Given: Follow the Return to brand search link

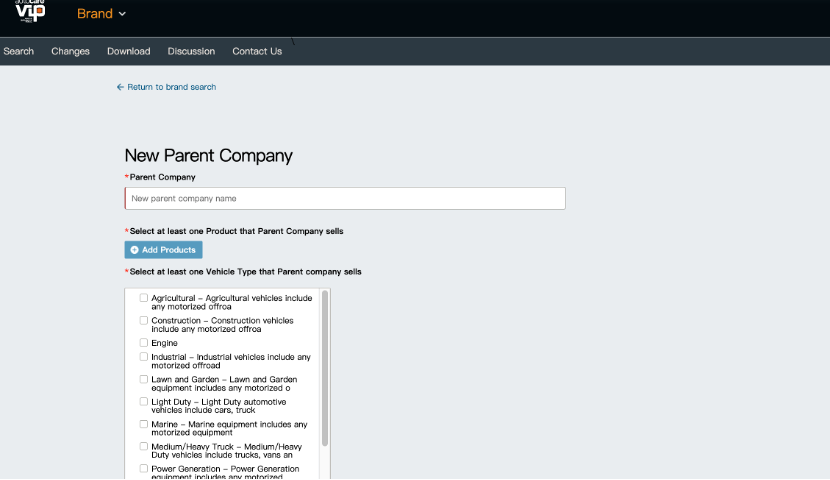Looking at the screenshot, I should 172,87.
